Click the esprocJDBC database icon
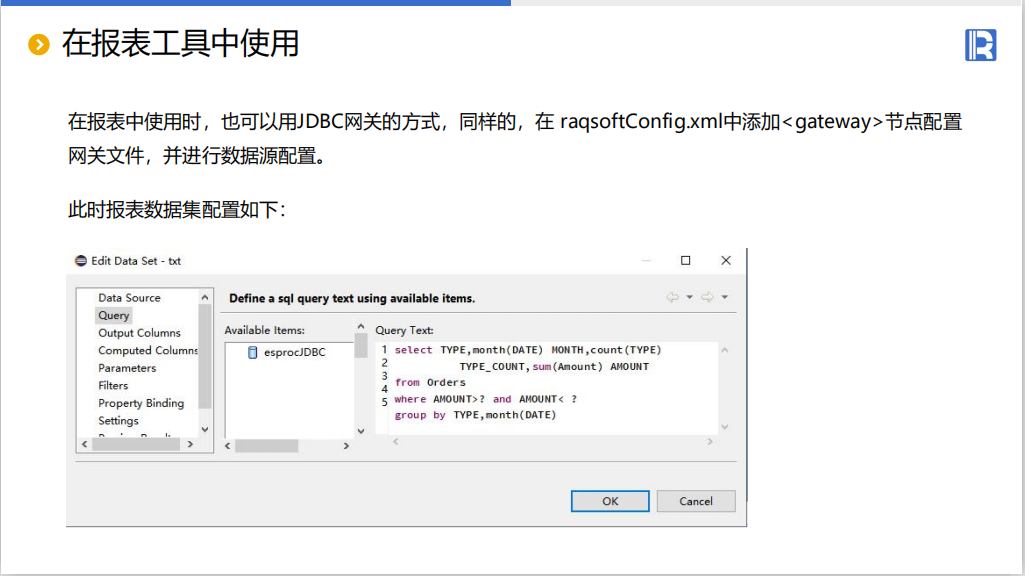This screenshot has height=576, width=1025. [252, 352]
